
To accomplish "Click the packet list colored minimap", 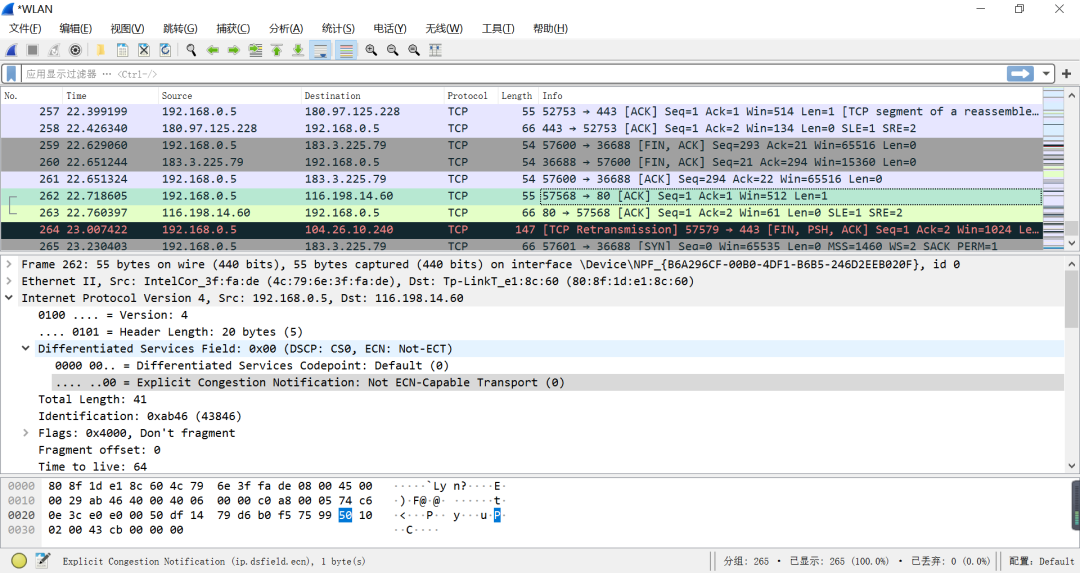I will pyautogui.click(x=1053, y=168).
